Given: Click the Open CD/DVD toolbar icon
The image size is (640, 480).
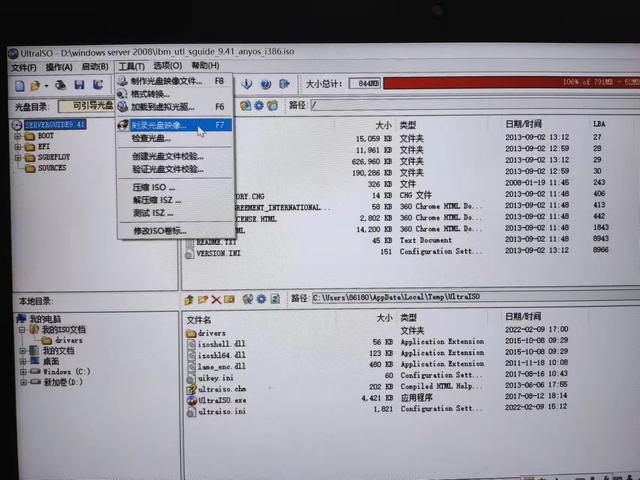Looking at the screenshot, I should (x=60, y=85).
